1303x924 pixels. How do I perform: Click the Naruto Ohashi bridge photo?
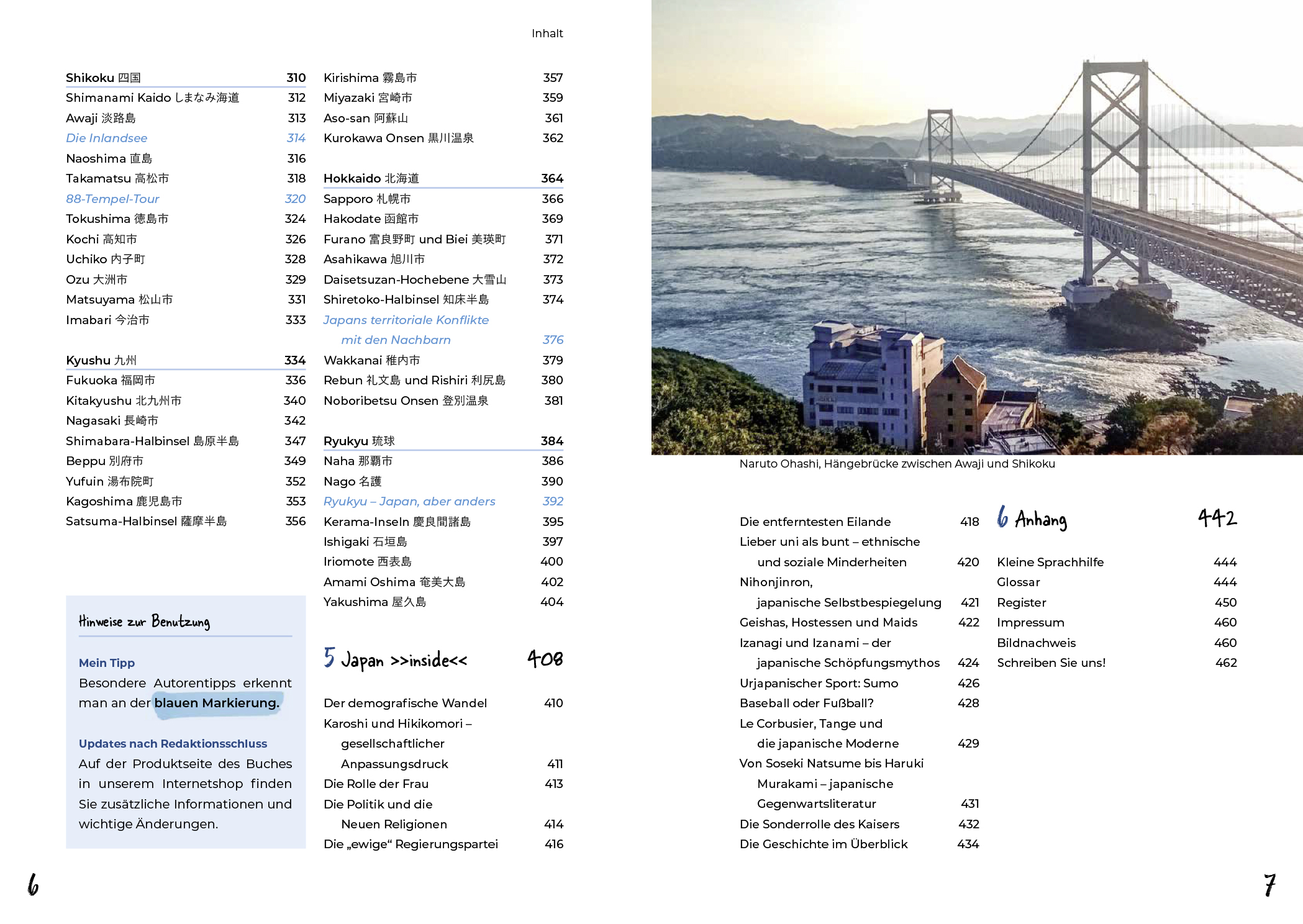[976, 227]
